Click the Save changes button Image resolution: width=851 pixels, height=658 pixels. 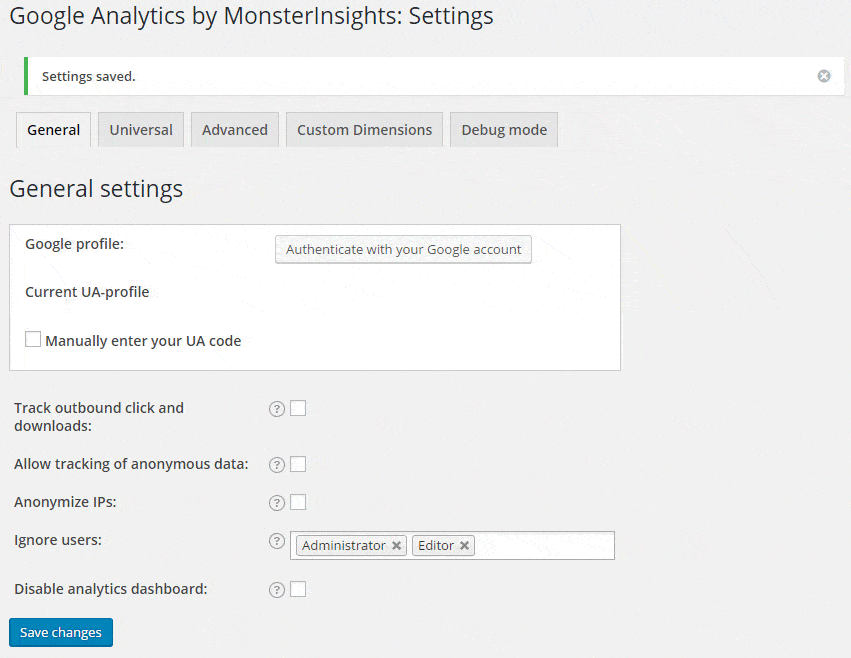click(61, 632)
